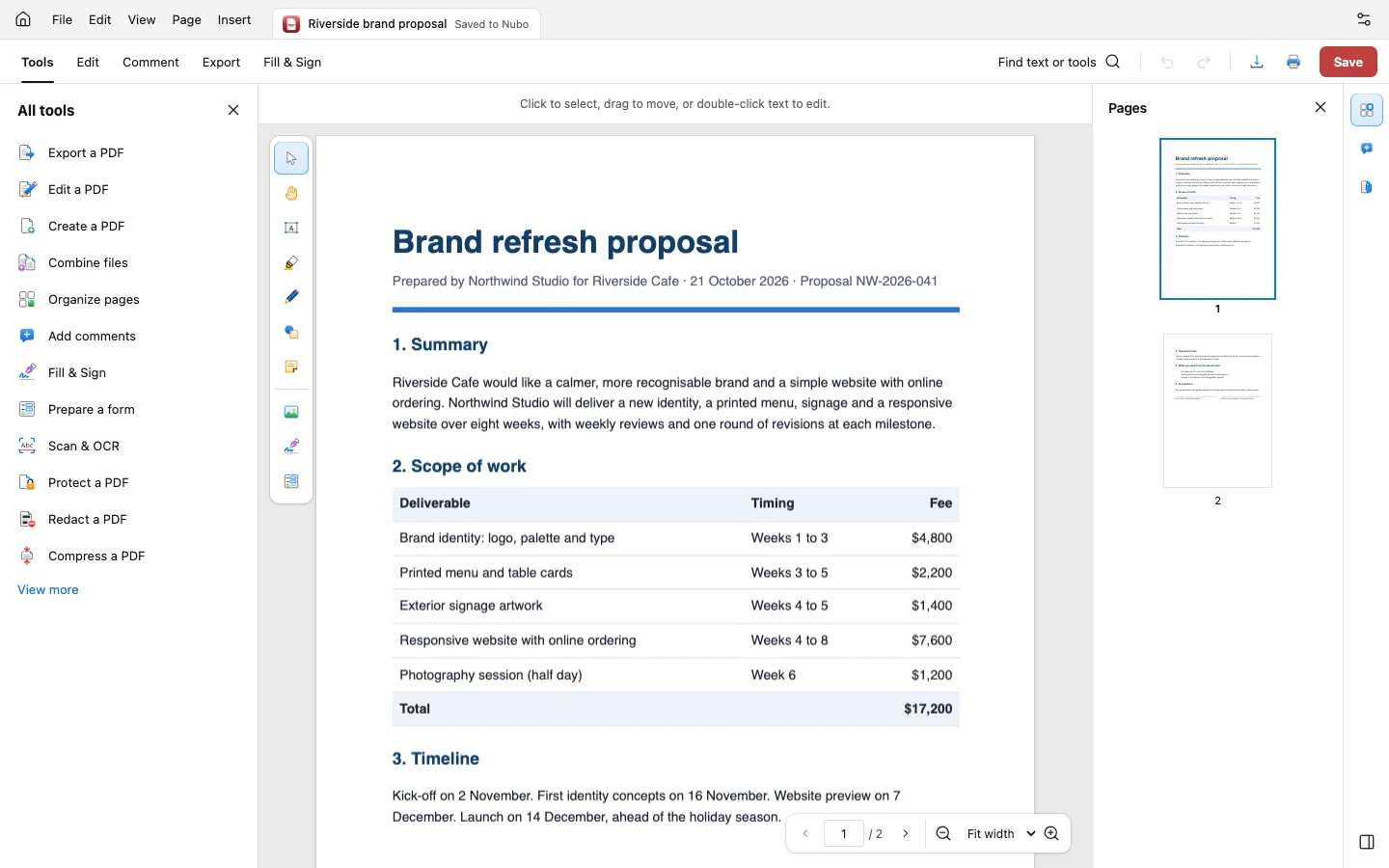Choose the highlighter tool

click(x=291, y=263)
